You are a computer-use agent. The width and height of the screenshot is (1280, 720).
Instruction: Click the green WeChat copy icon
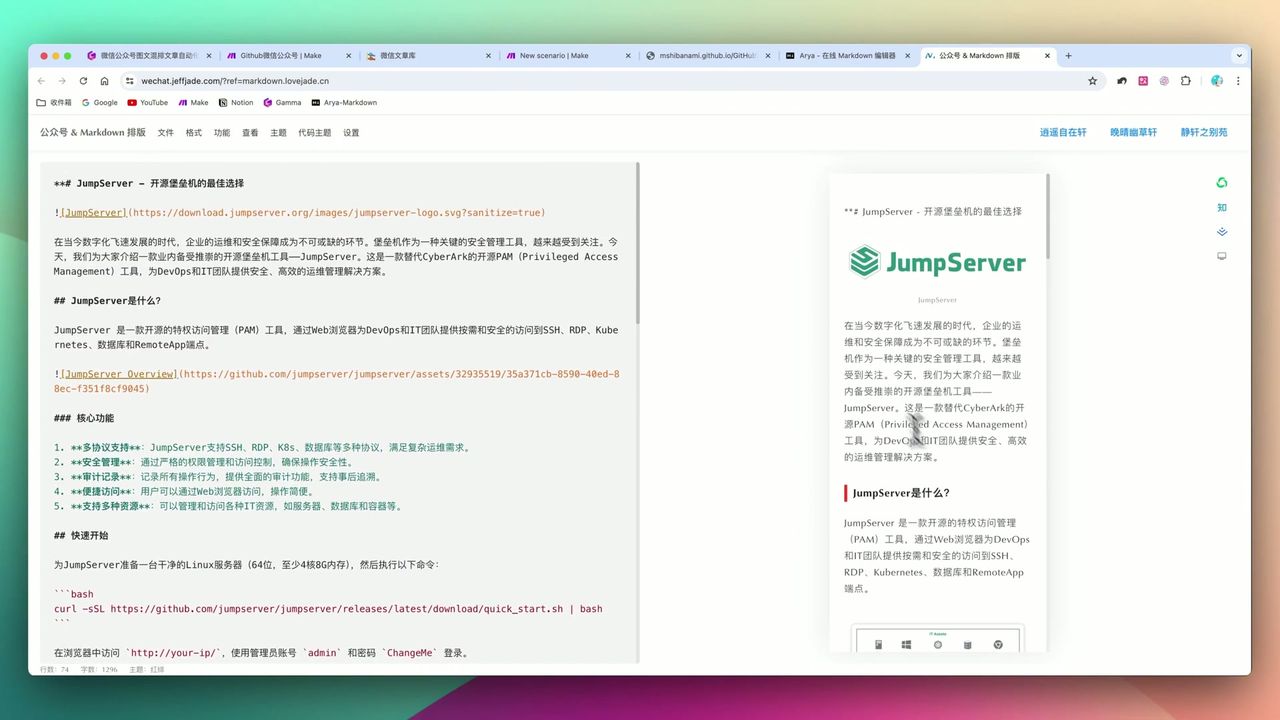1221,183
